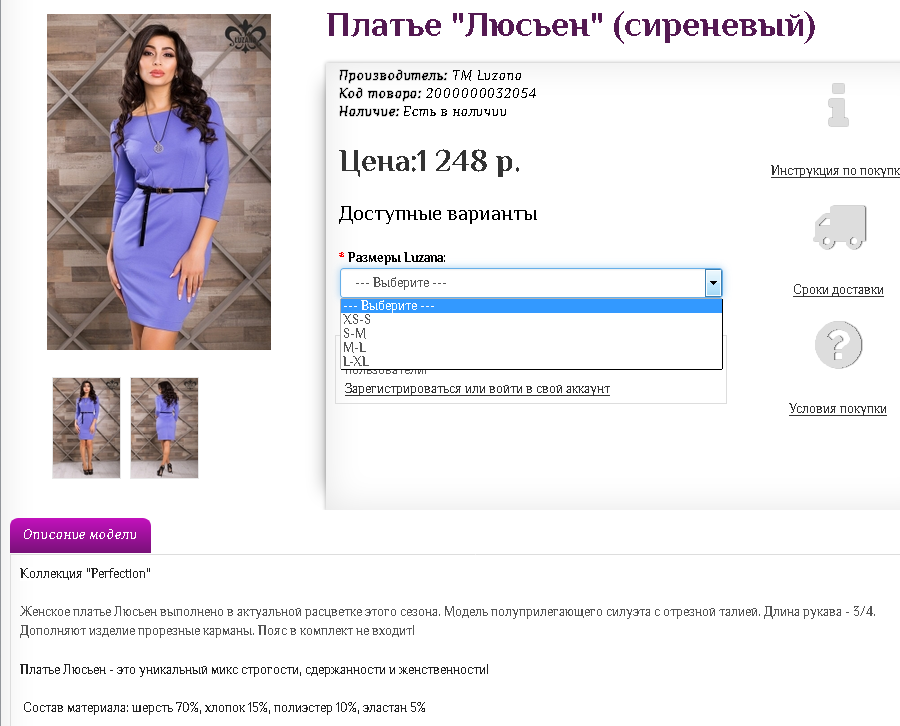View the front full-length dress thumbnail

(x=86, y=428)
